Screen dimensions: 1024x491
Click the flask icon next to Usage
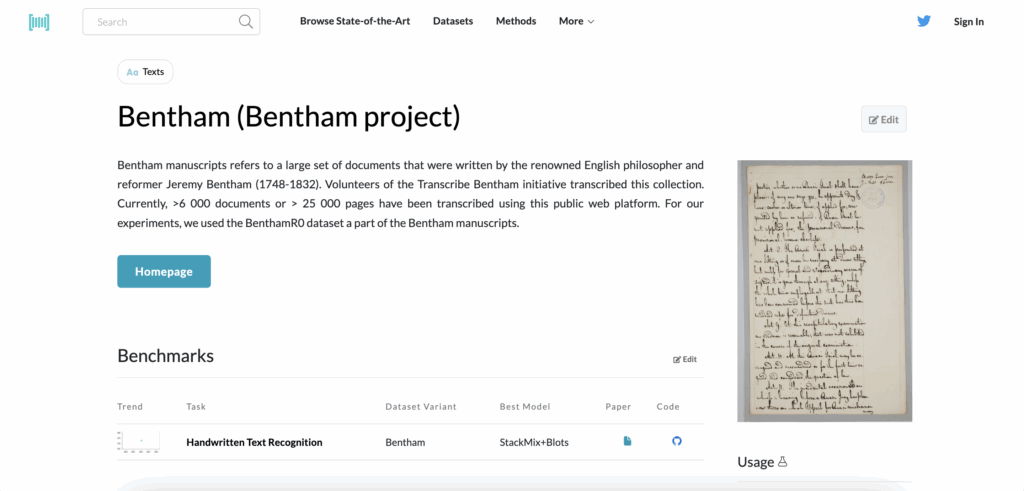click(x=783, y=462)
